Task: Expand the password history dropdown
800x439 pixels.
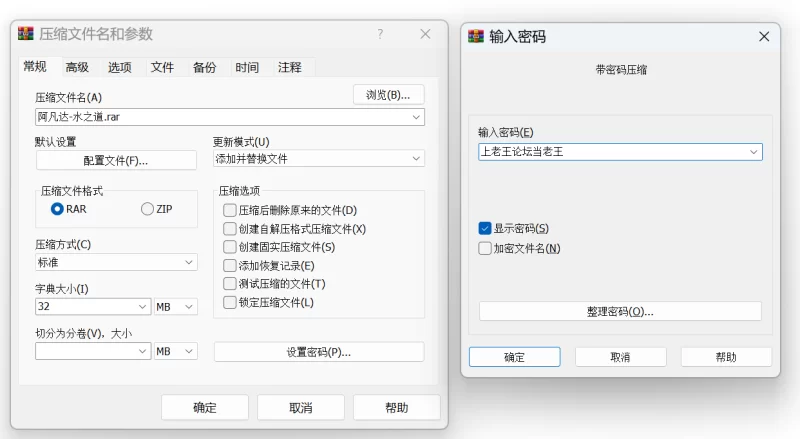Action: [x=754, y=152]
